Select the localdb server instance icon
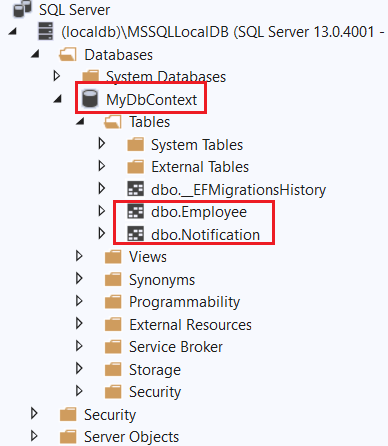The width and height of the screenshot is (388, 446). 46,31
